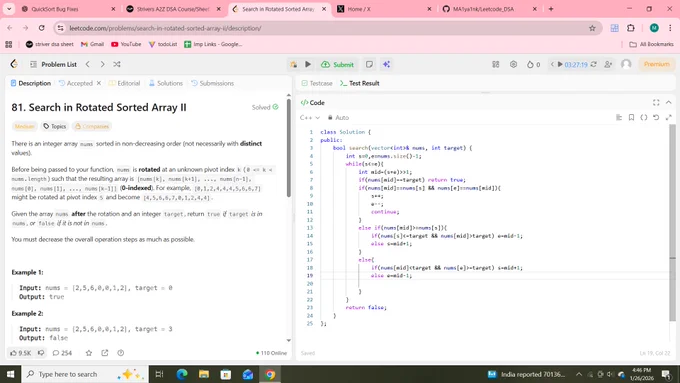
Task: Invite collaborator person-plus icon
Action: tap(608, 64)
